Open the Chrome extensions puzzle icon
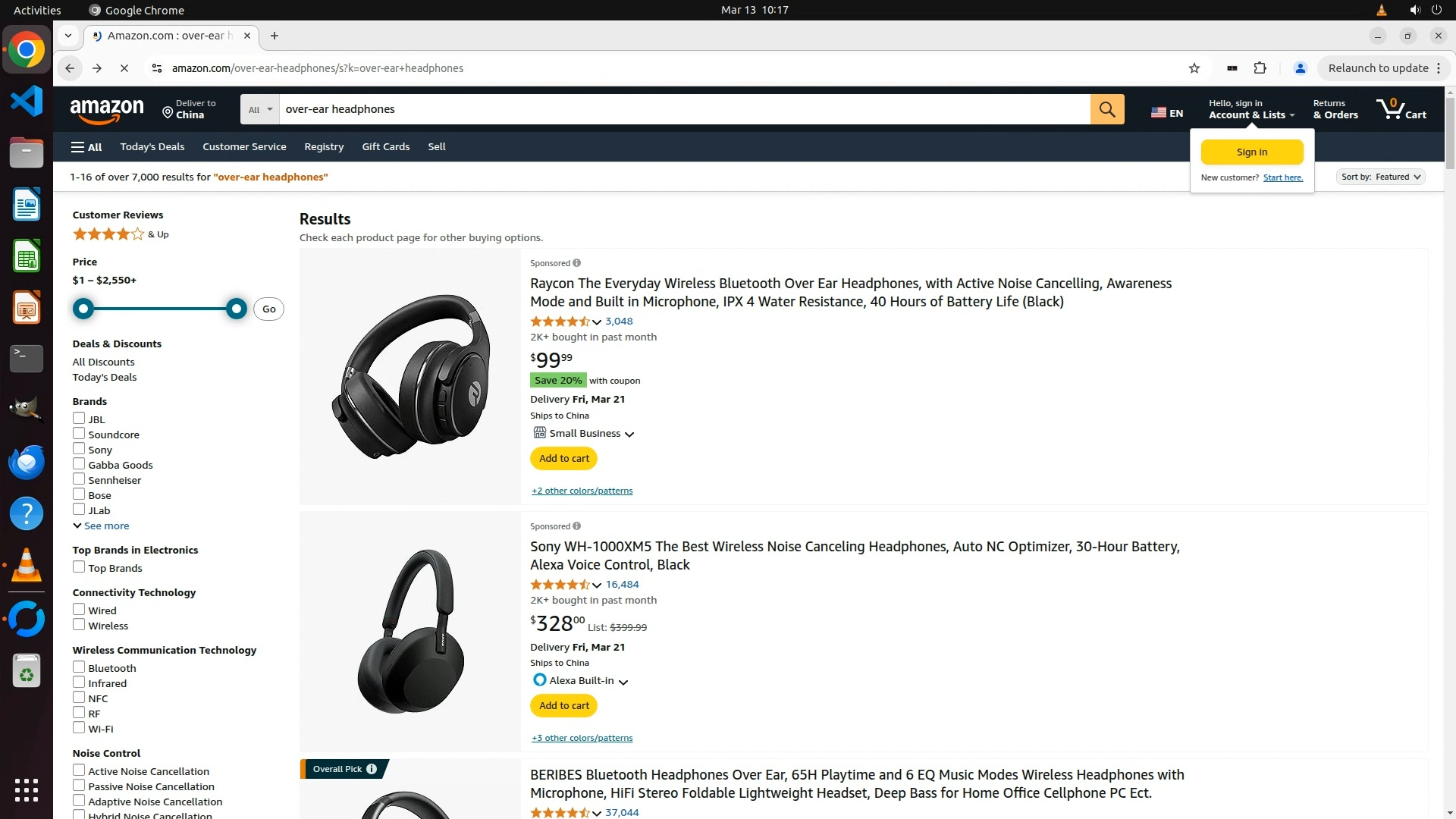Viewport: 1456px width, 819px height. [1260, 68]
